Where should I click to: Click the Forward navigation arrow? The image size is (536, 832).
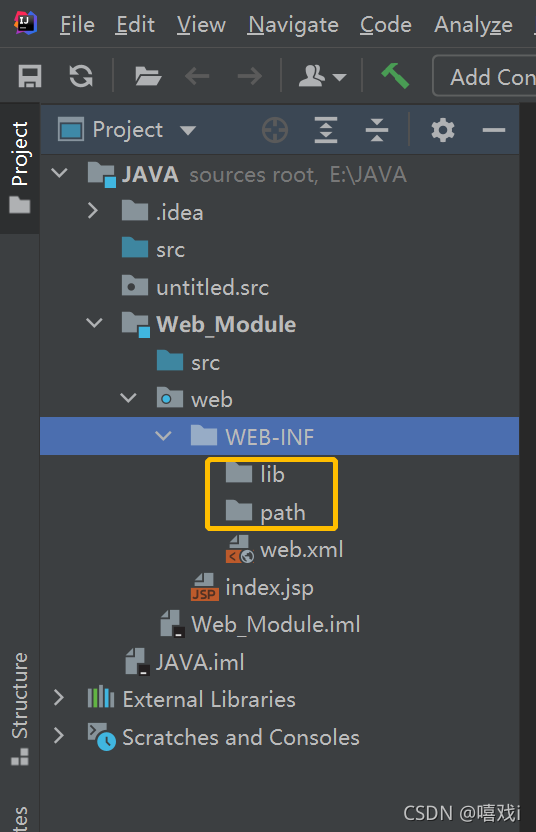coord(249,76)
